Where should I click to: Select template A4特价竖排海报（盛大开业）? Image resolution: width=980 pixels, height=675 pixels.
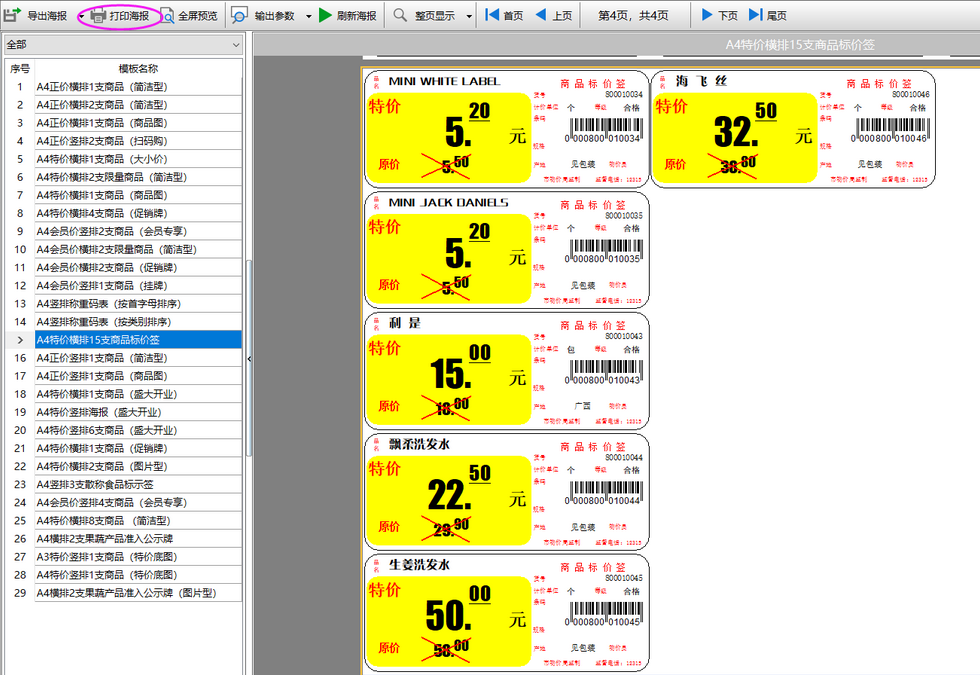pos(103,412)
